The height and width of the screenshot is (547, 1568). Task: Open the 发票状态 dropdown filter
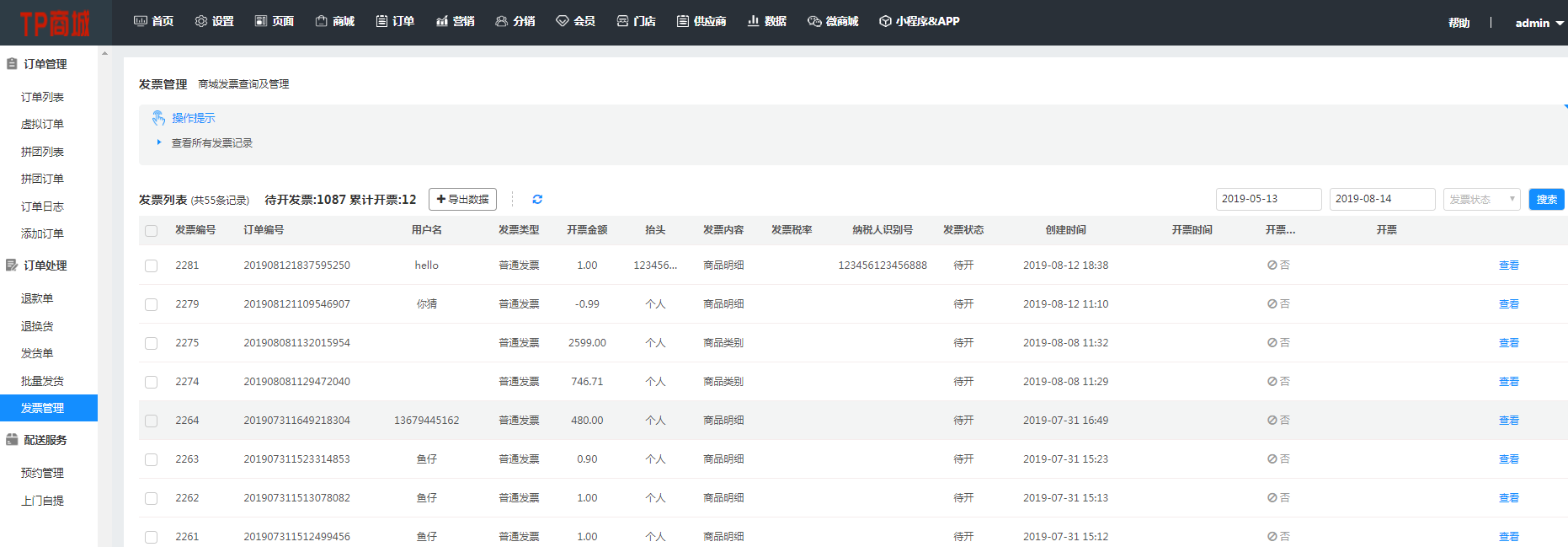[1481, 200]
